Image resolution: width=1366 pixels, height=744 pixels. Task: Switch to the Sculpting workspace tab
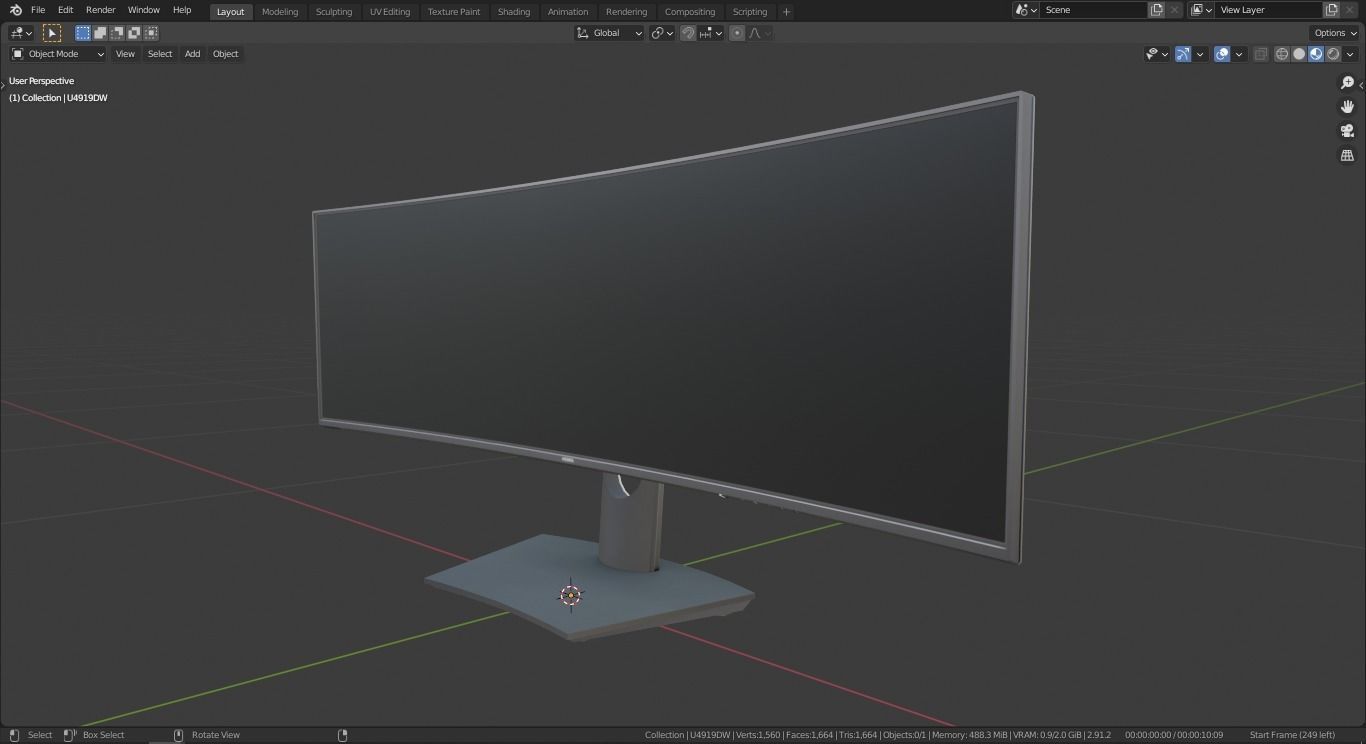click(334, 12)
